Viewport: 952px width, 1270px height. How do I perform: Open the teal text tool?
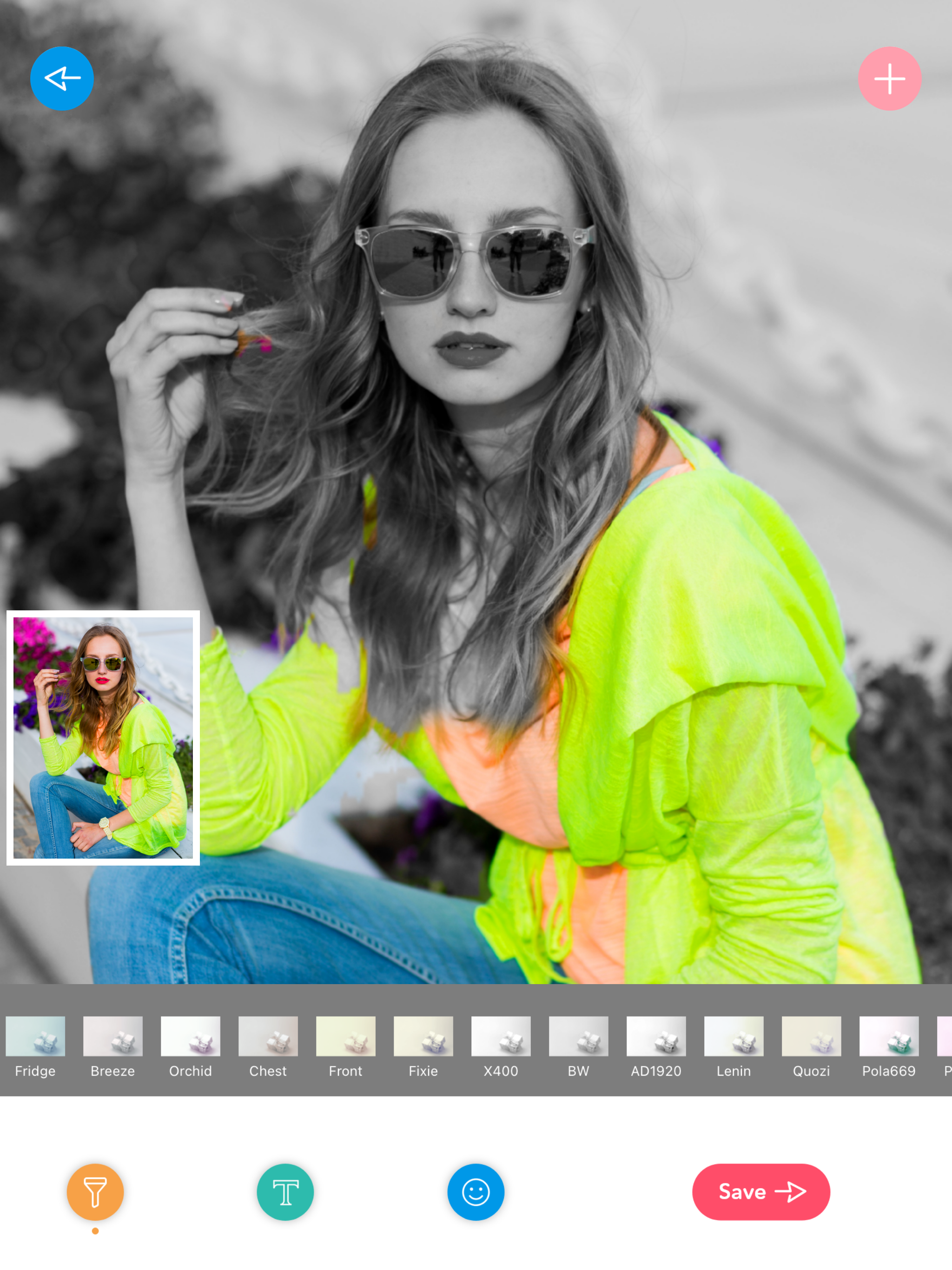[285, 1192]
